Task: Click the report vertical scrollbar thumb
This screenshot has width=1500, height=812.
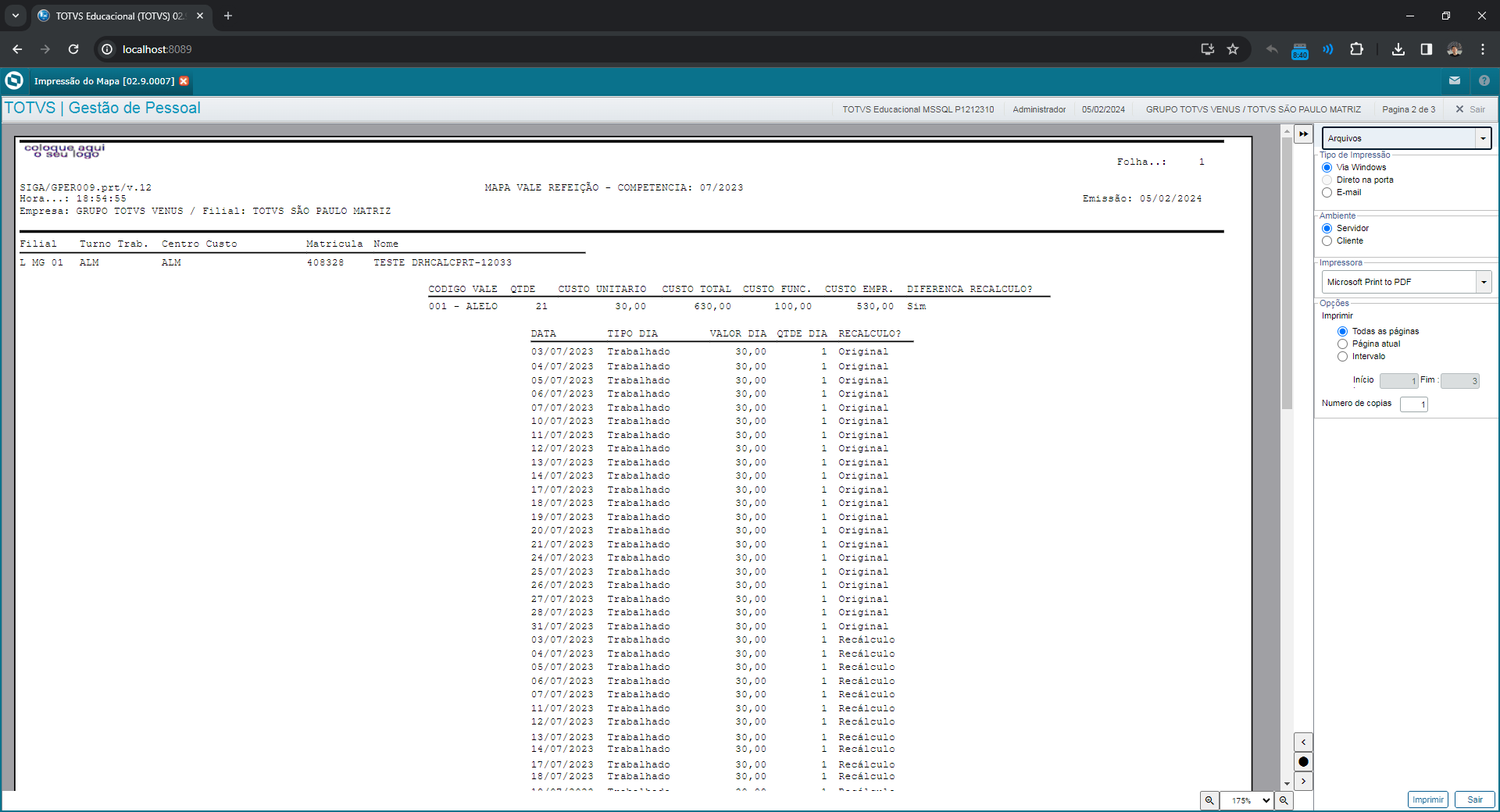Action: pos(1287,273)
